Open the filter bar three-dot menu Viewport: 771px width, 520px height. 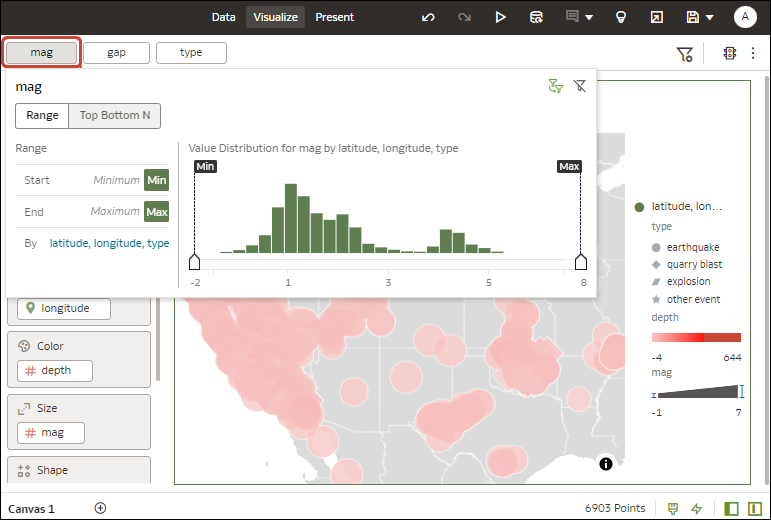pos(753,53)
